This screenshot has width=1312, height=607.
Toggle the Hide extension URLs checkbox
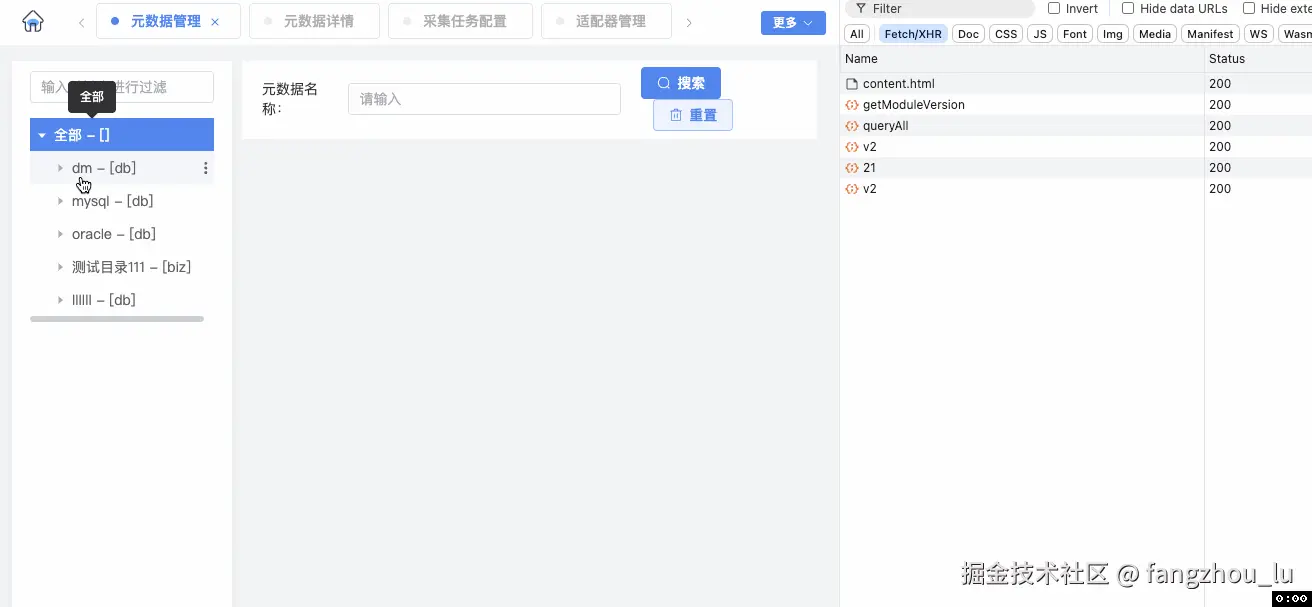pyautogui.click(x=1249, y=8)
